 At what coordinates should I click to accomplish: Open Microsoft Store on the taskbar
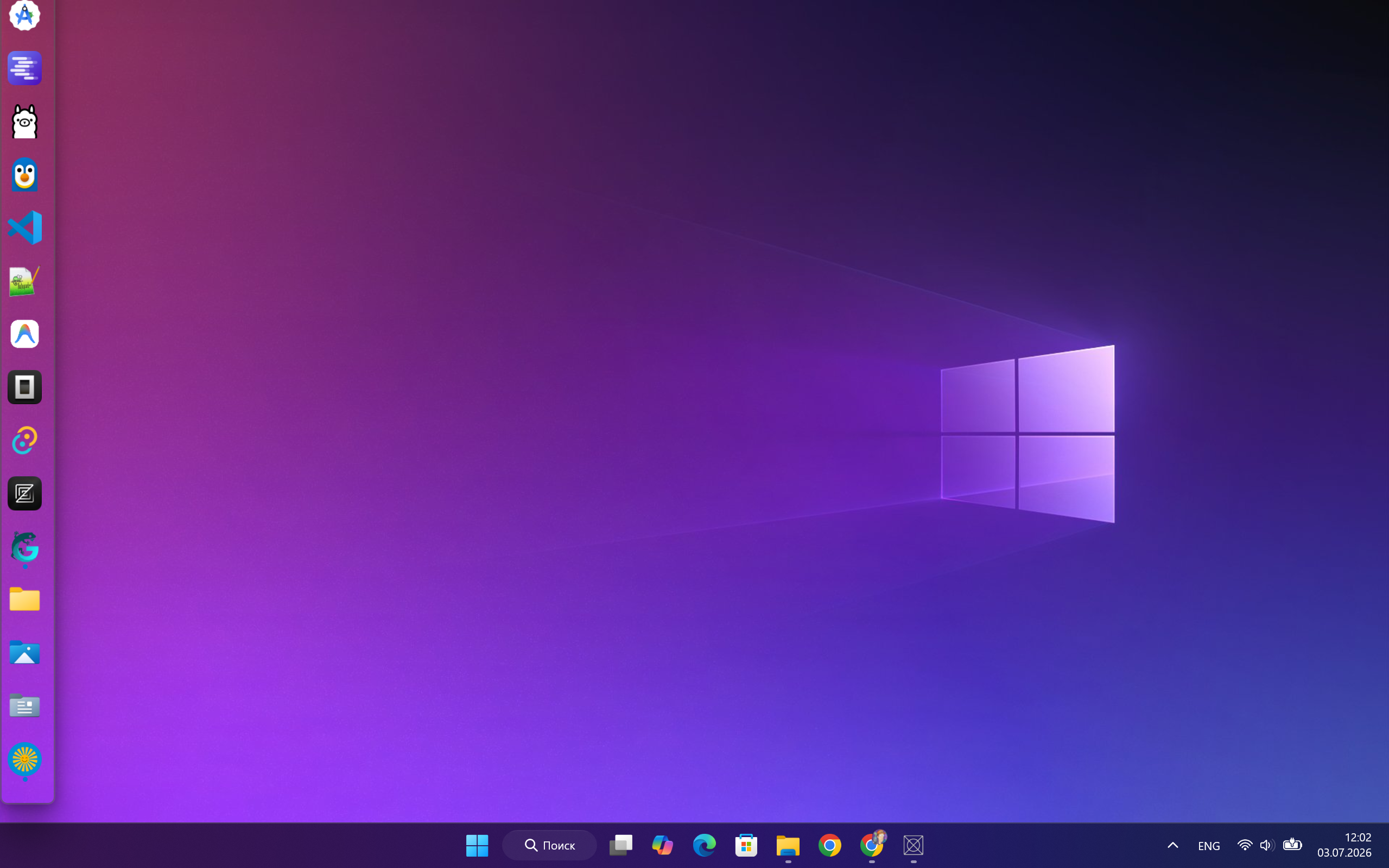coord(746,845)
